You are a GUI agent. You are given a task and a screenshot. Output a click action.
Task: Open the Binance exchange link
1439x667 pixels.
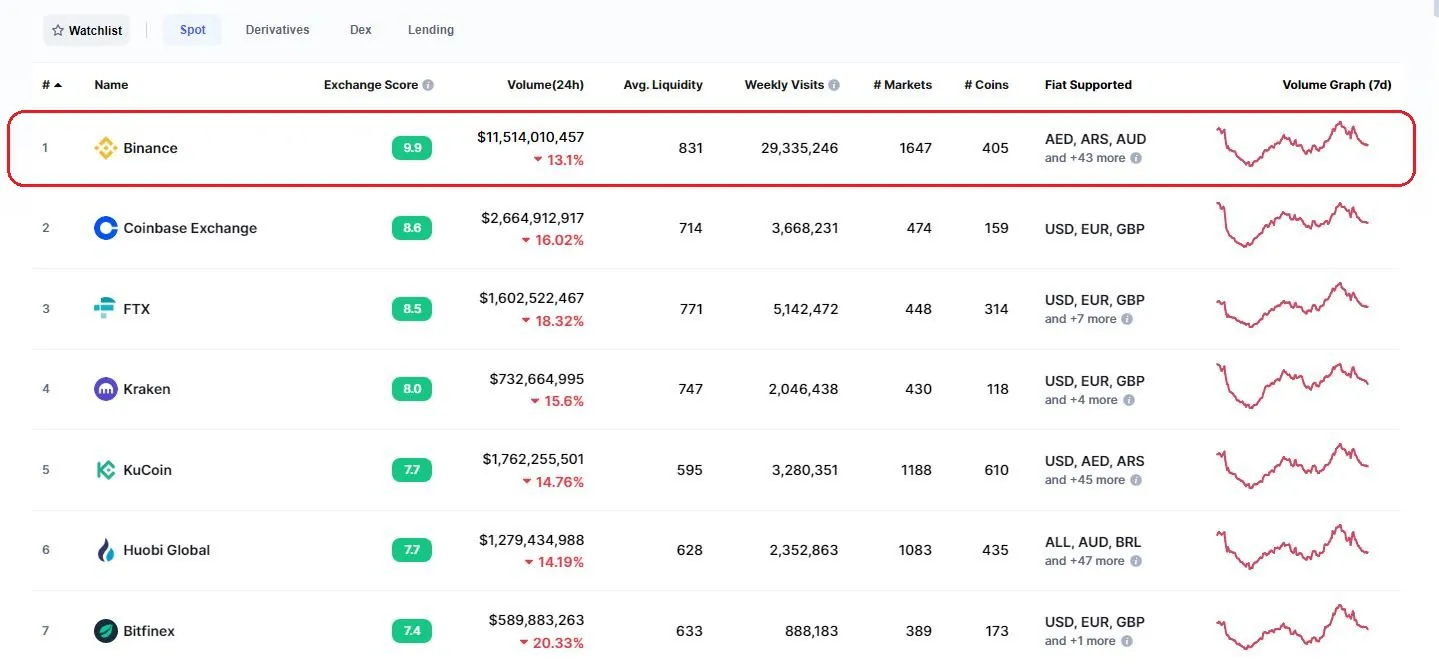point(150,148)
